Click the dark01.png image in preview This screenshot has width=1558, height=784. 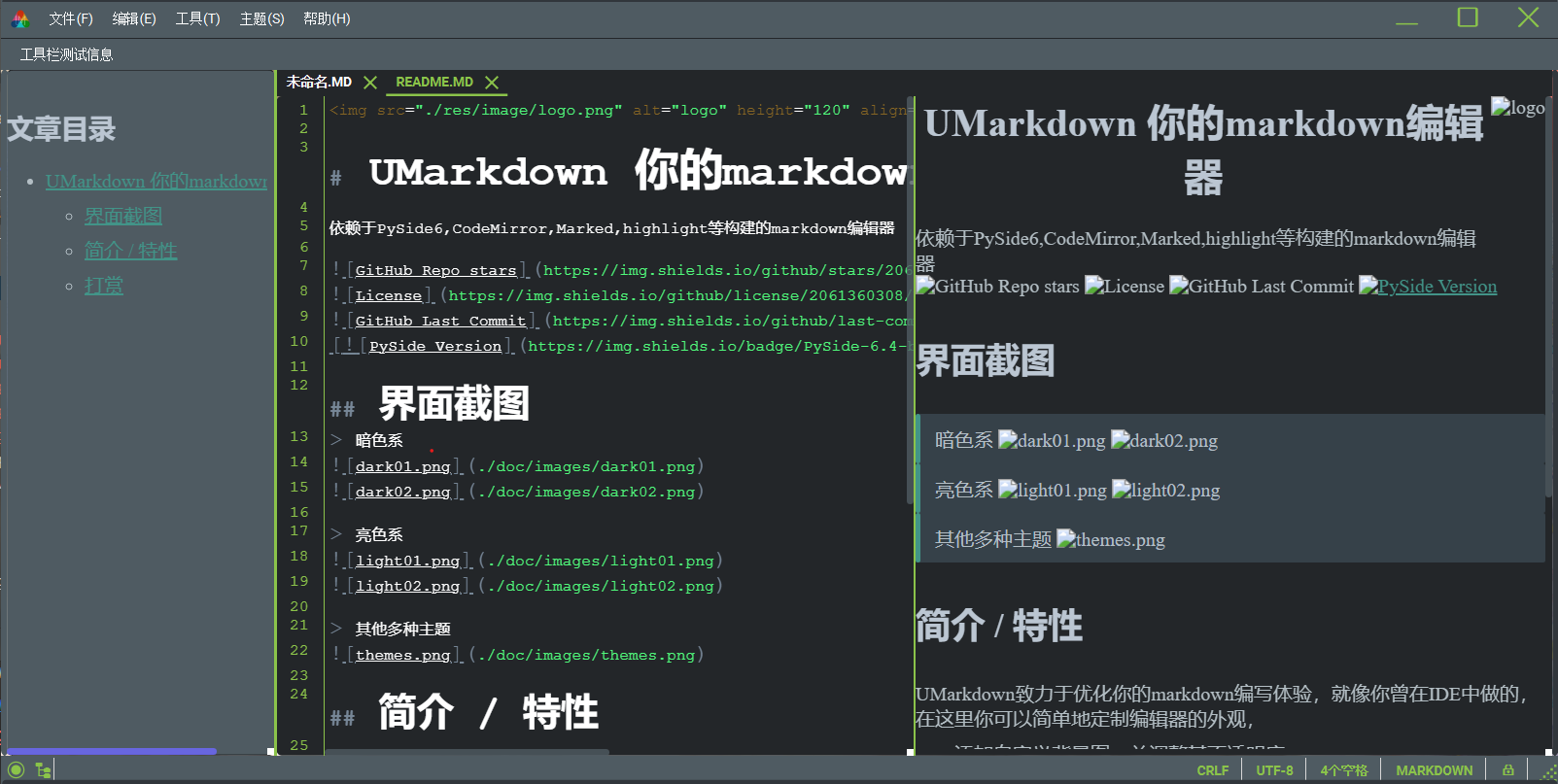tap(1052, 441)
